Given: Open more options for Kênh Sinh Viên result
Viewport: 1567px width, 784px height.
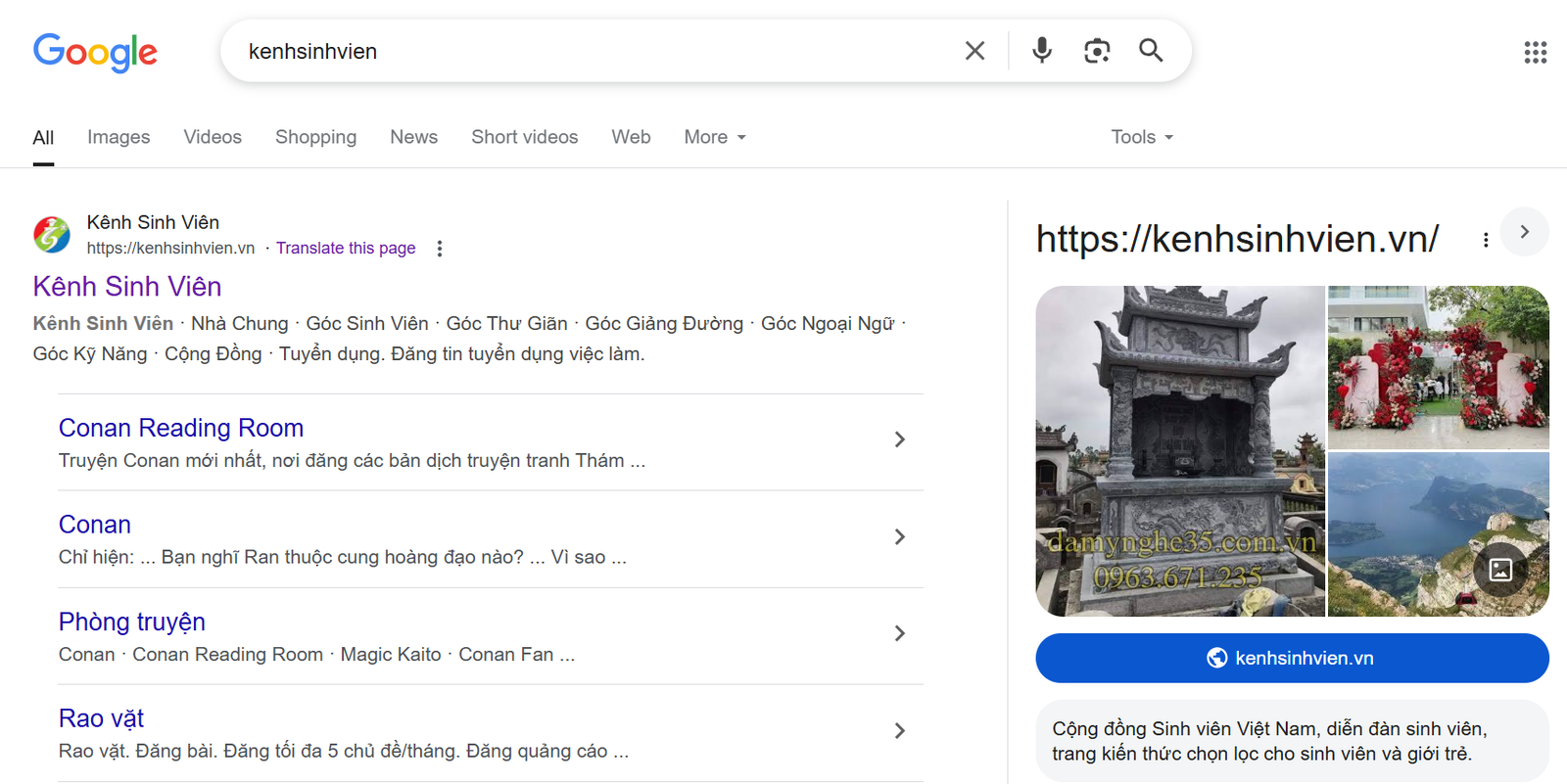Looking at the screenshot, I should click(x=440, y=249).
